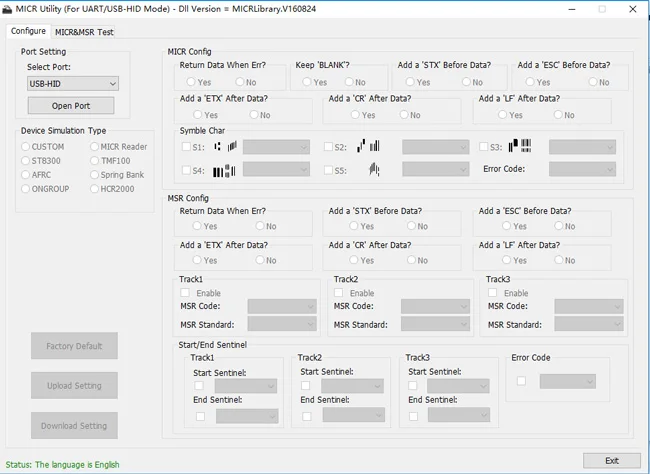This screenshot has height=474, width=650.
Task: Click the Exit button
Action: tap(612, 460)
